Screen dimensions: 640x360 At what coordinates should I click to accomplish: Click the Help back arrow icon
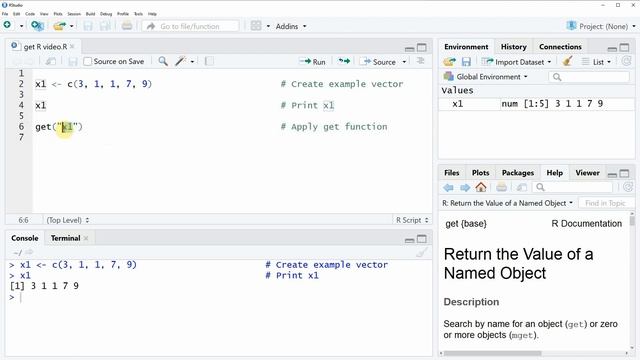click(x=448, y=187)
